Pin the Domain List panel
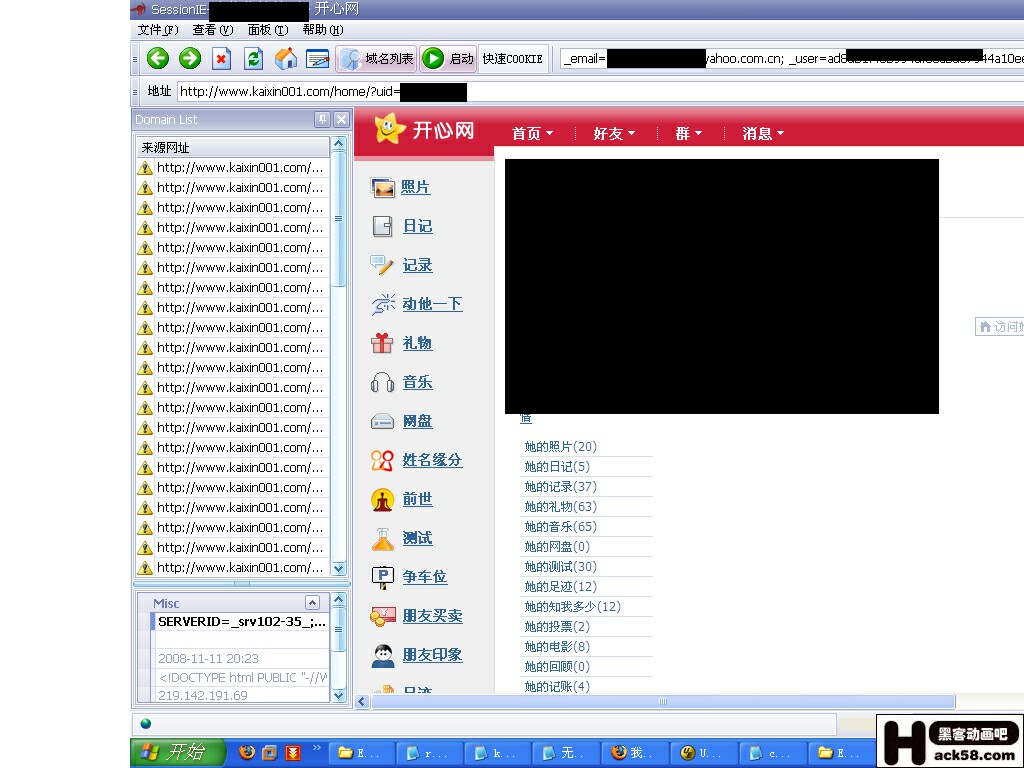The width and height of the screenshot is (1024, 768). (322, 119)
